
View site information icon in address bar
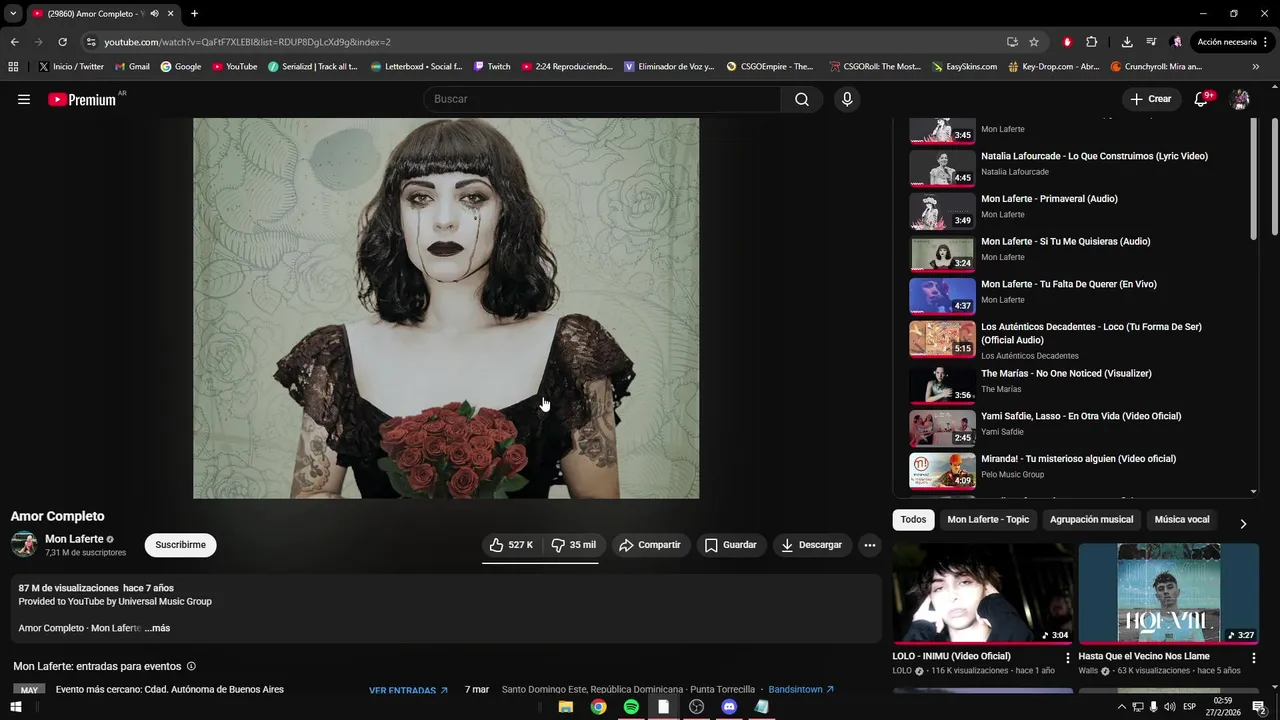[x=91, y=42]
